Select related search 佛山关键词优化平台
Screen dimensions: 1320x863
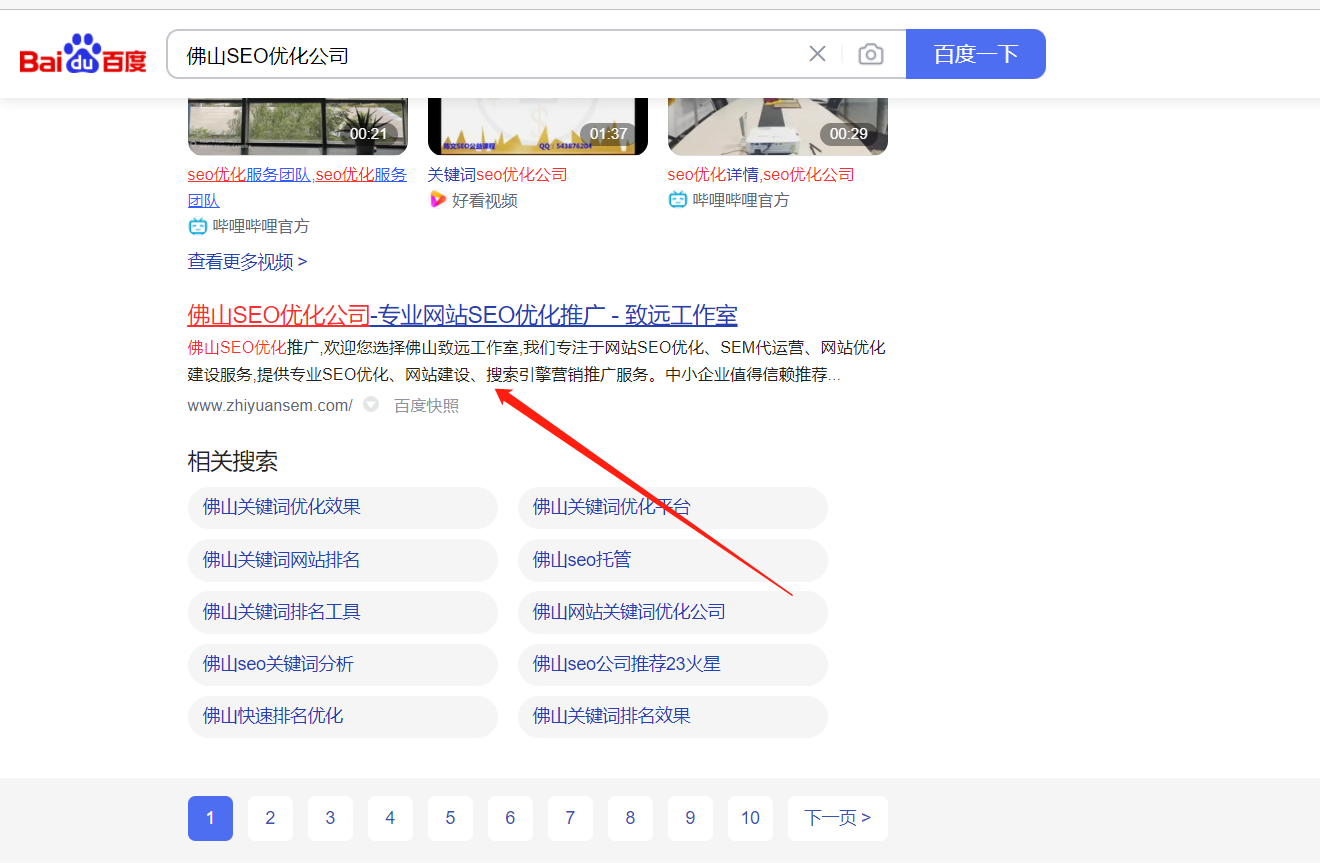point(673,507)
